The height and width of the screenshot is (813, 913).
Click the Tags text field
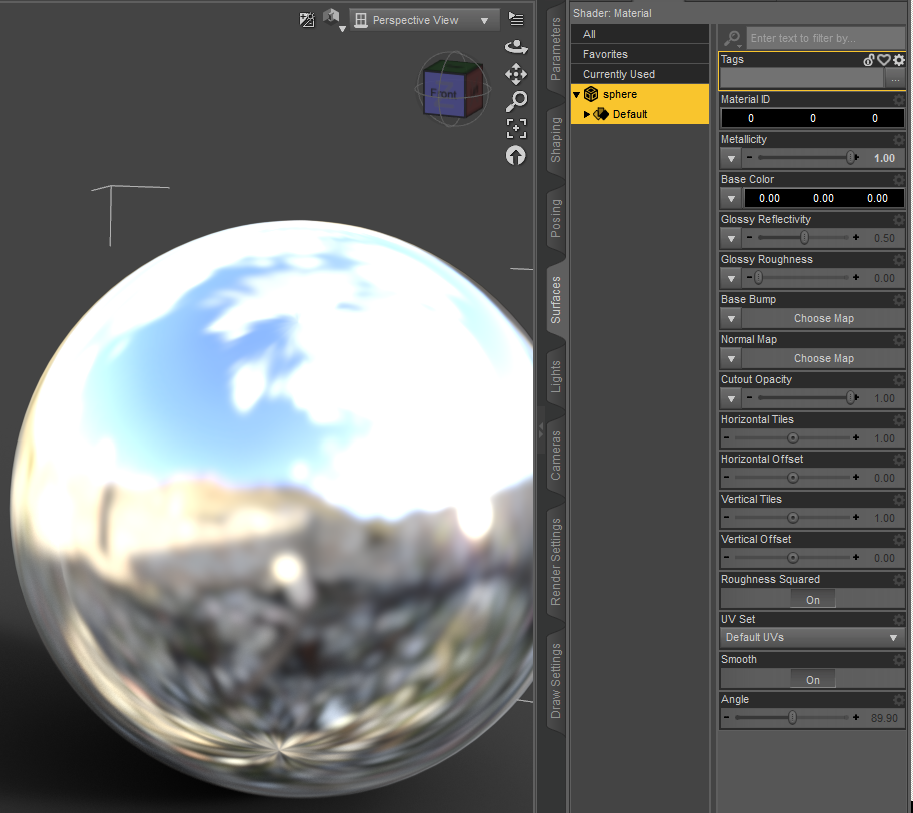point(802,78)
